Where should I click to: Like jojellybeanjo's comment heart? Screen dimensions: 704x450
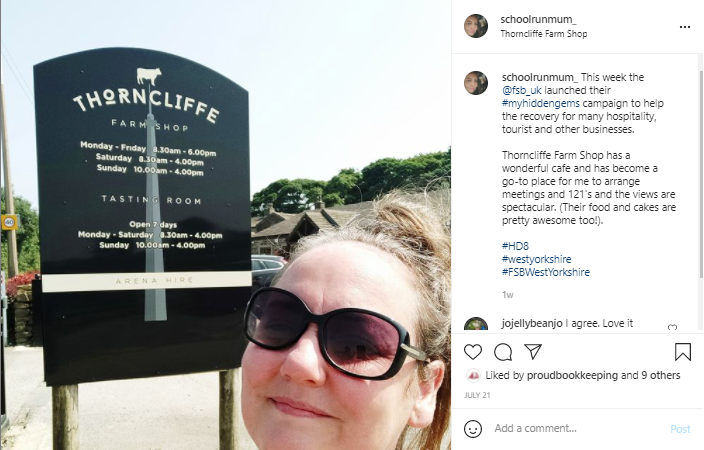pos(672,327)
